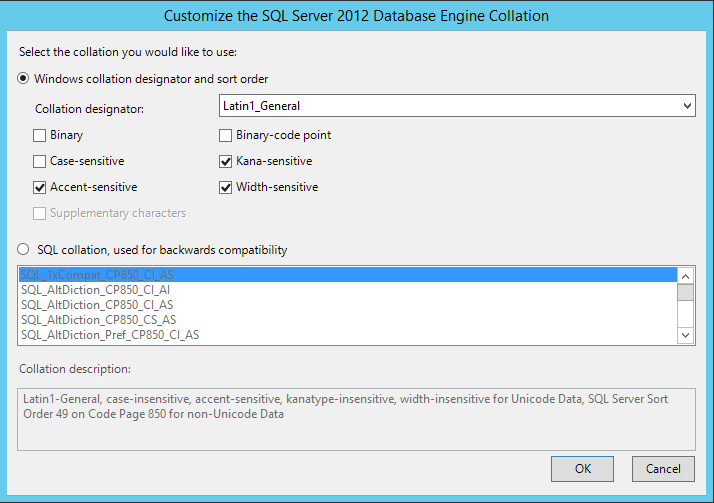Select SQL collation backwards compatibility radio button

click(x=23, y=249)
